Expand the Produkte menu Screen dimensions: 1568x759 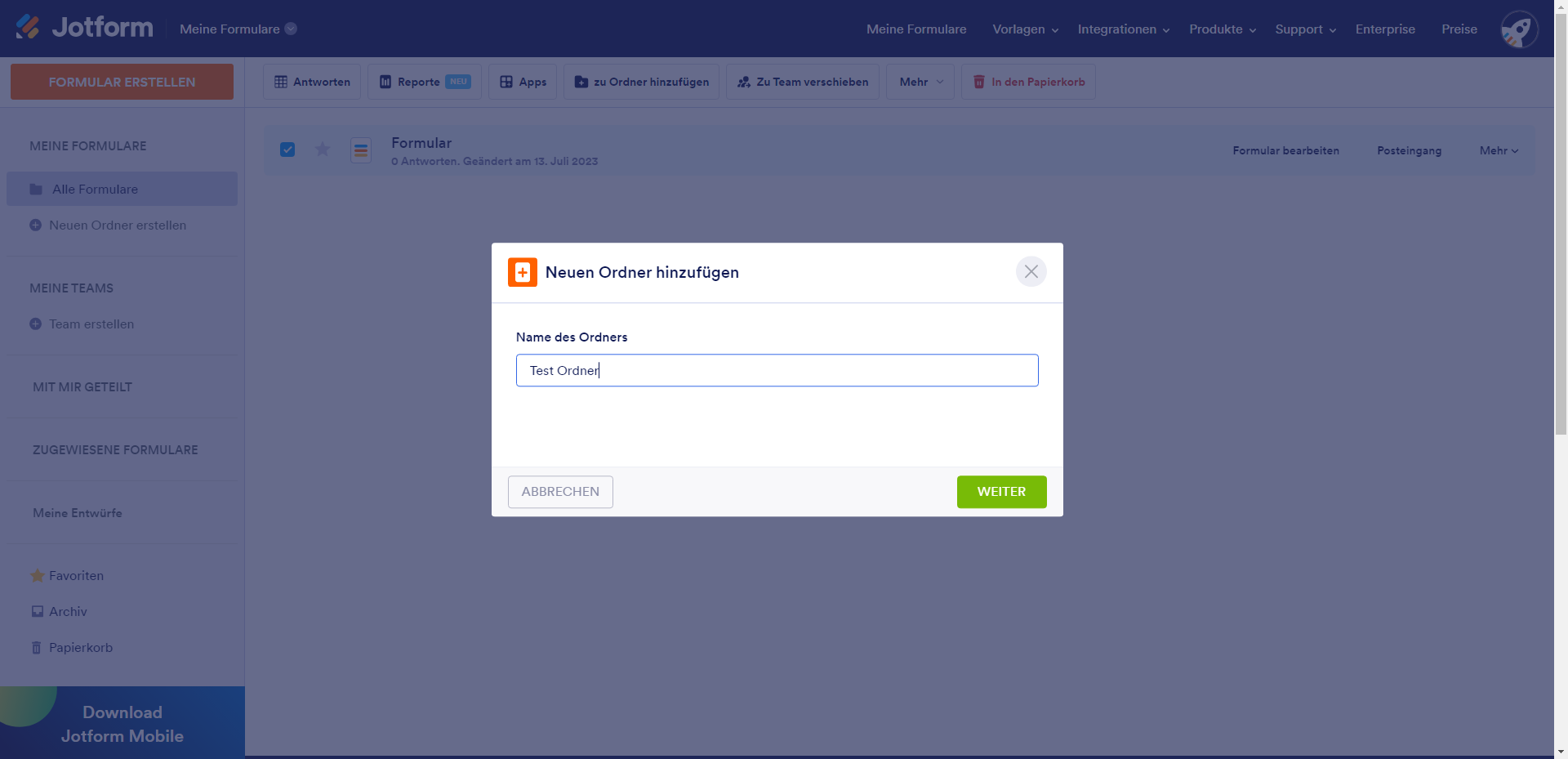tap(1223, 29)
